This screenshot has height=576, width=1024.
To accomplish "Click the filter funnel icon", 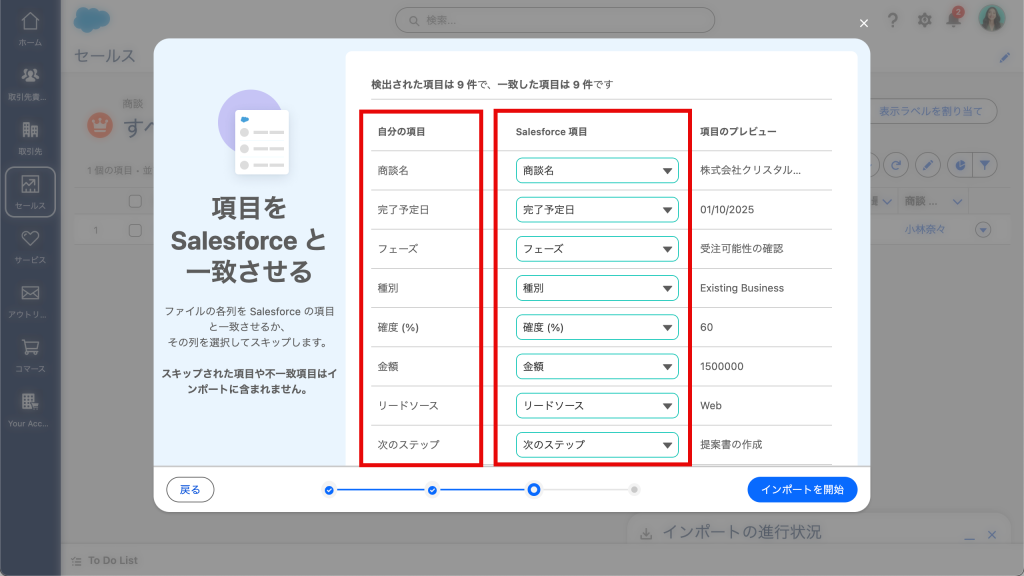I will tap(985, 165).
